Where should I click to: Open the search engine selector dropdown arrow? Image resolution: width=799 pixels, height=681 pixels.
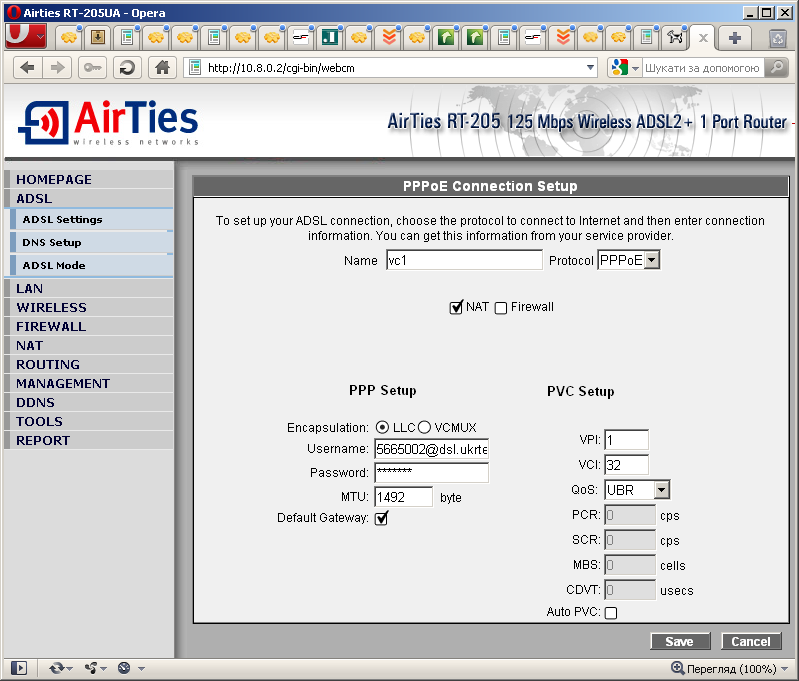click(635, 68)
